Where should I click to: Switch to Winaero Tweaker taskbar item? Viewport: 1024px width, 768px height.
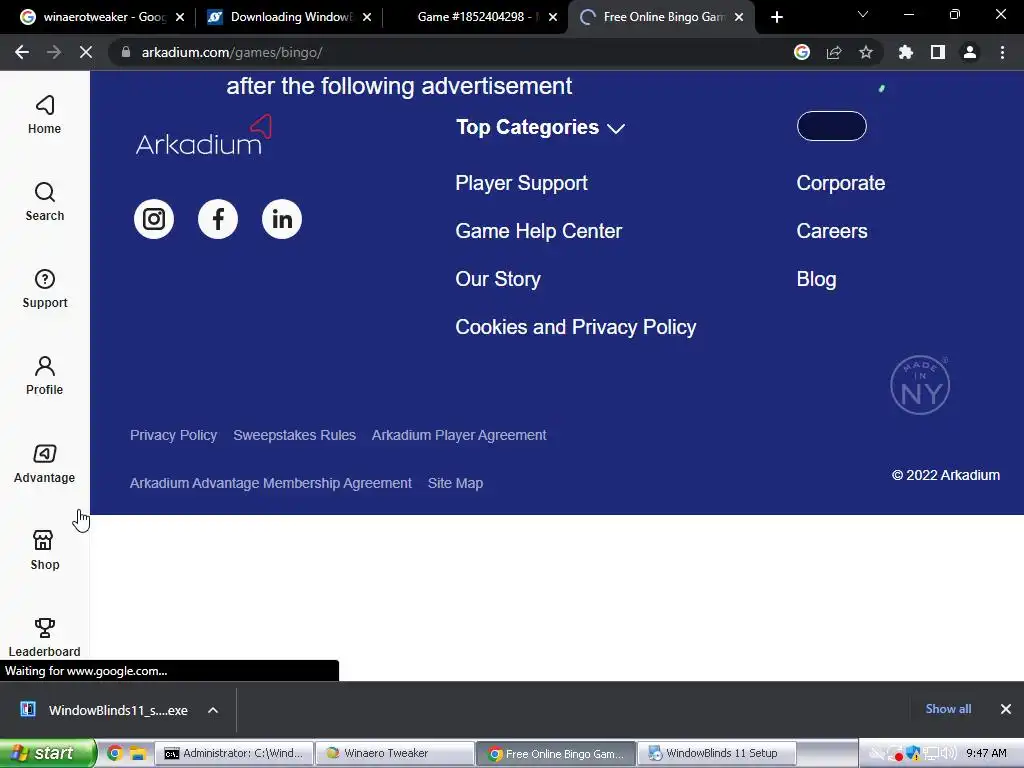click(395, 754)
